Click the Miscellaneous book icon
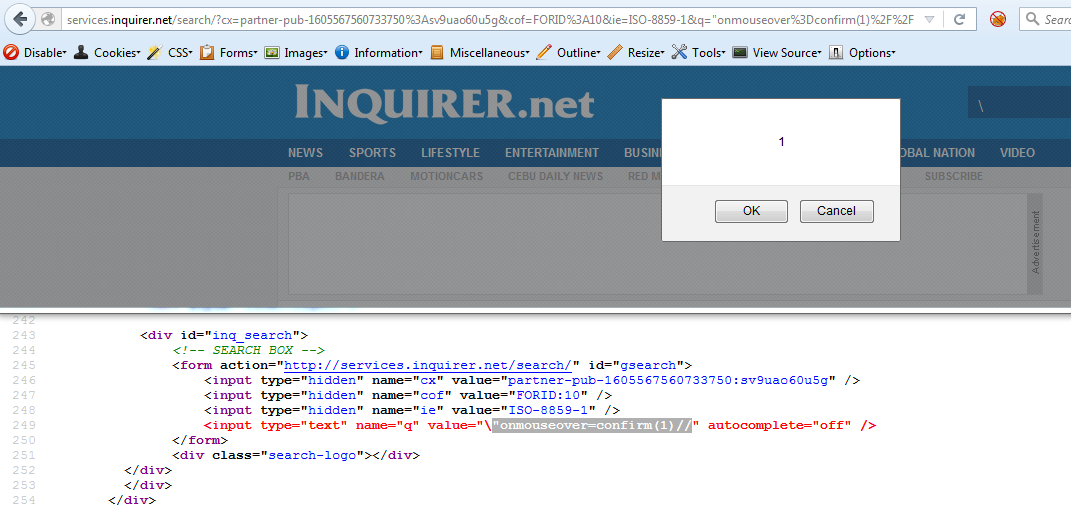1071x509 pixels. point(437,53)
